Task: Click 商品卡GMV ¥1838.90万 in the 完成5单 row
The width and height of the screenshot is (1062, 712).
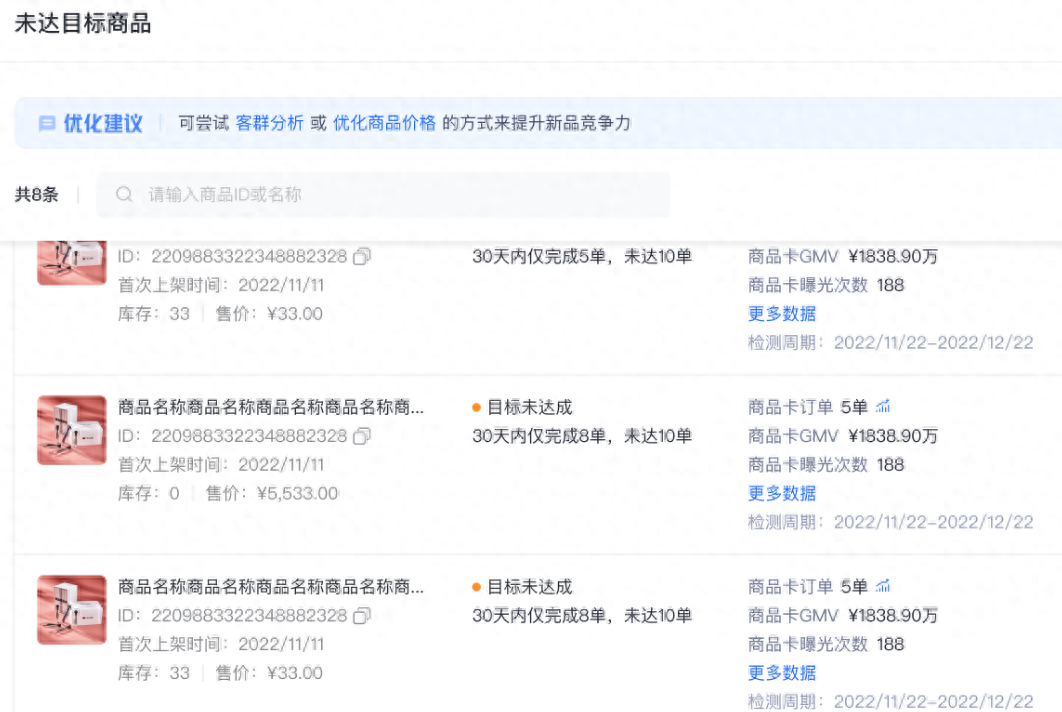Action: click(843, 257)
